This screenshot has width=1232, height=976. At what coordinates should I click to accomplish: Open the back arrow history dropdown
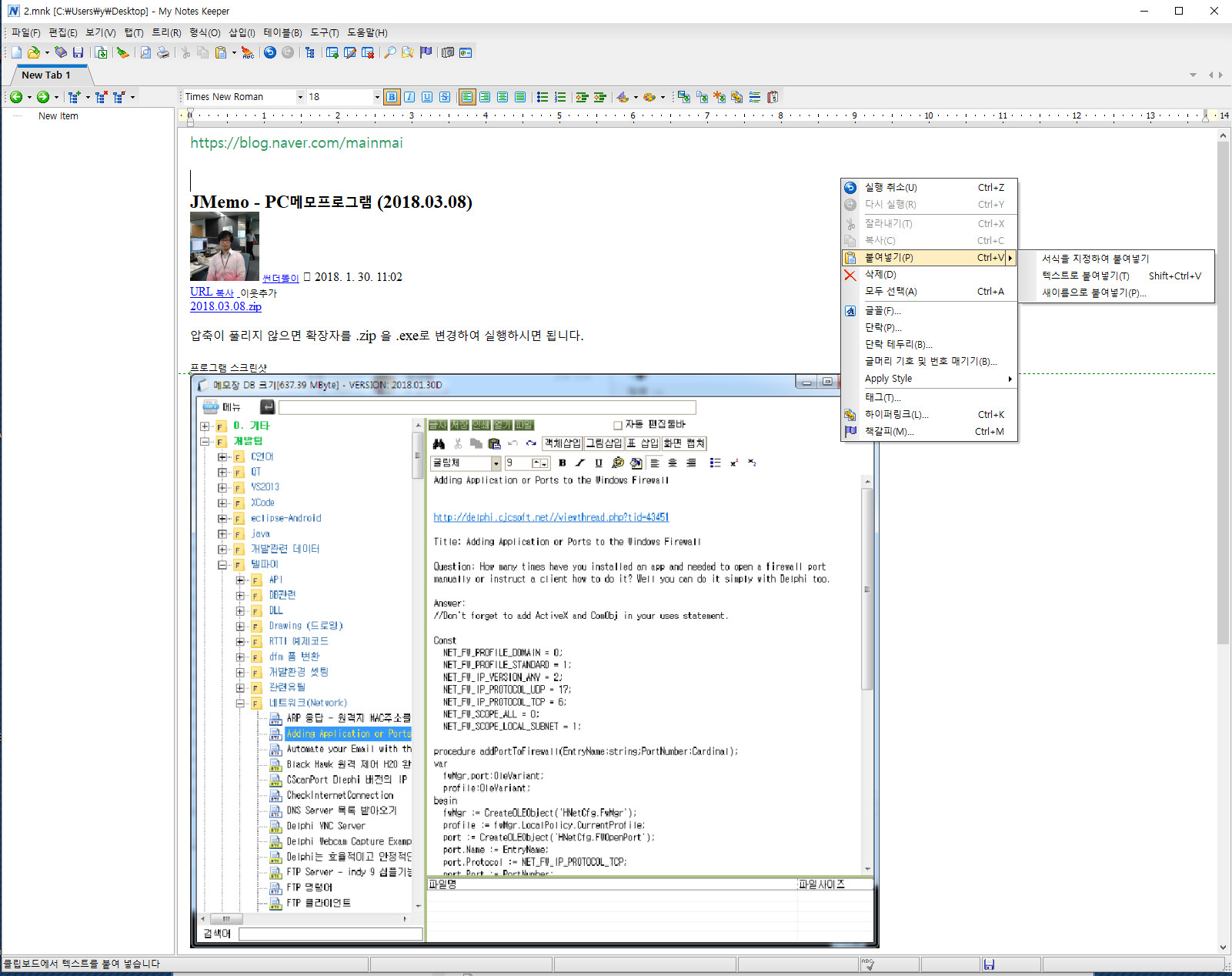click(x=29, y=97)
